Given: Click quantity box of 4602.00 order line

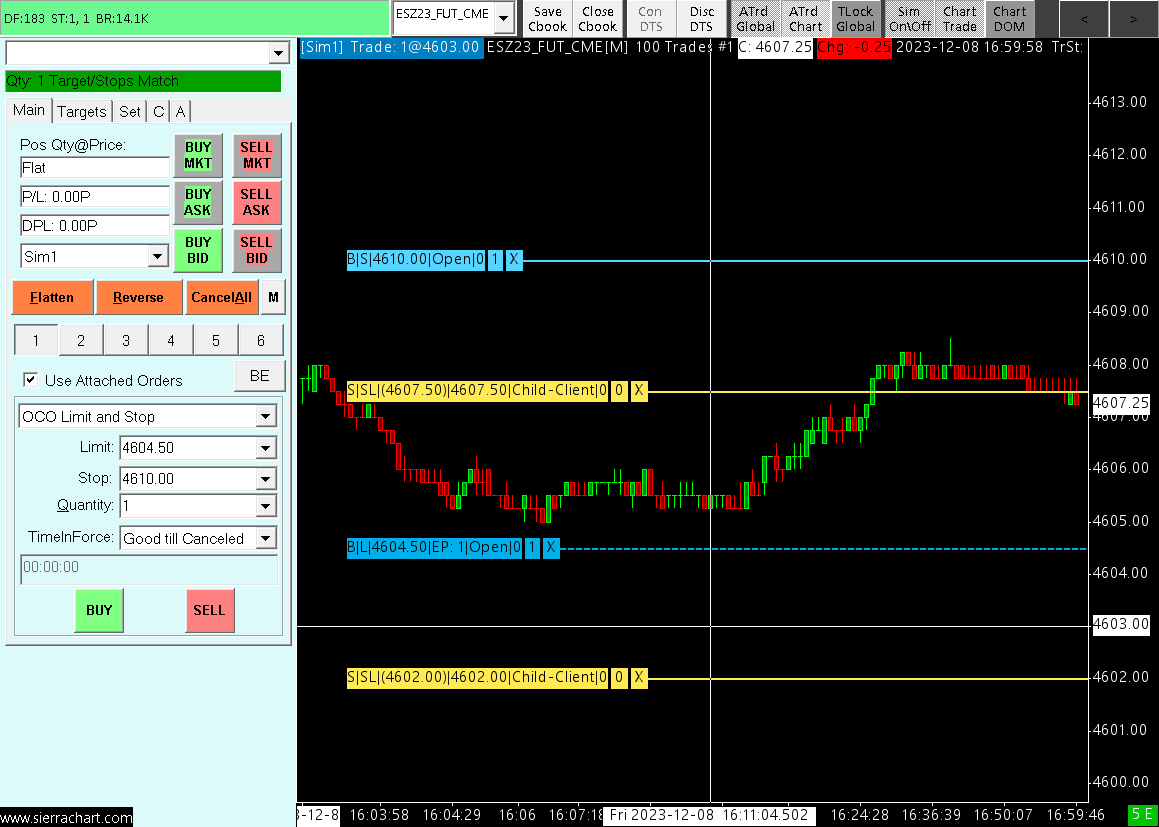Looking at the screenshot, I should coord(619,678).
